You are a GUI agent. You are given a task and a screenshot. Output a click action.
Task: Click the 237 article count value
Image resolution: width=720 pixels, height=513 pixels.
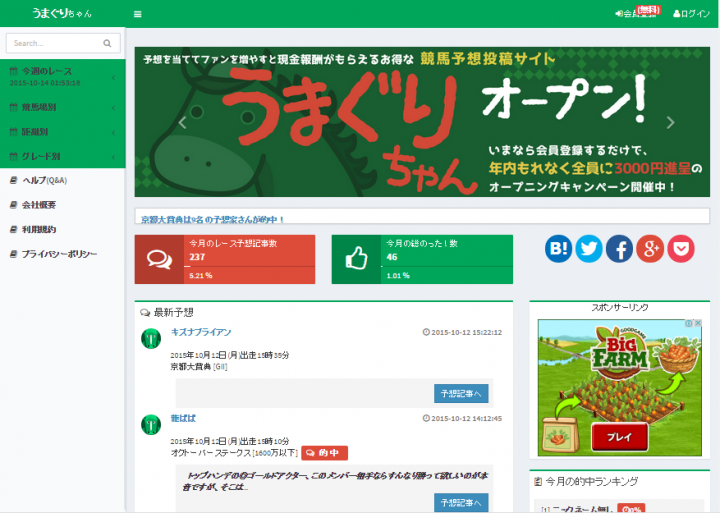197,257
